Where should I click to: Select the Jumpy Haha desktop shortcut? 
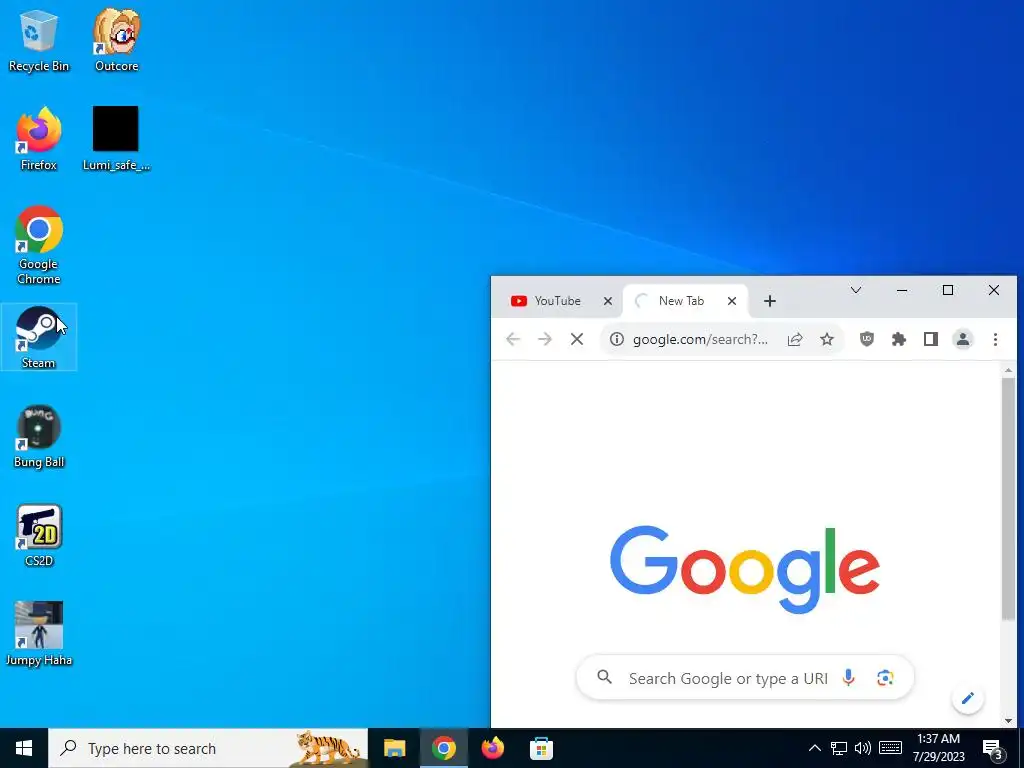(39, 634)
